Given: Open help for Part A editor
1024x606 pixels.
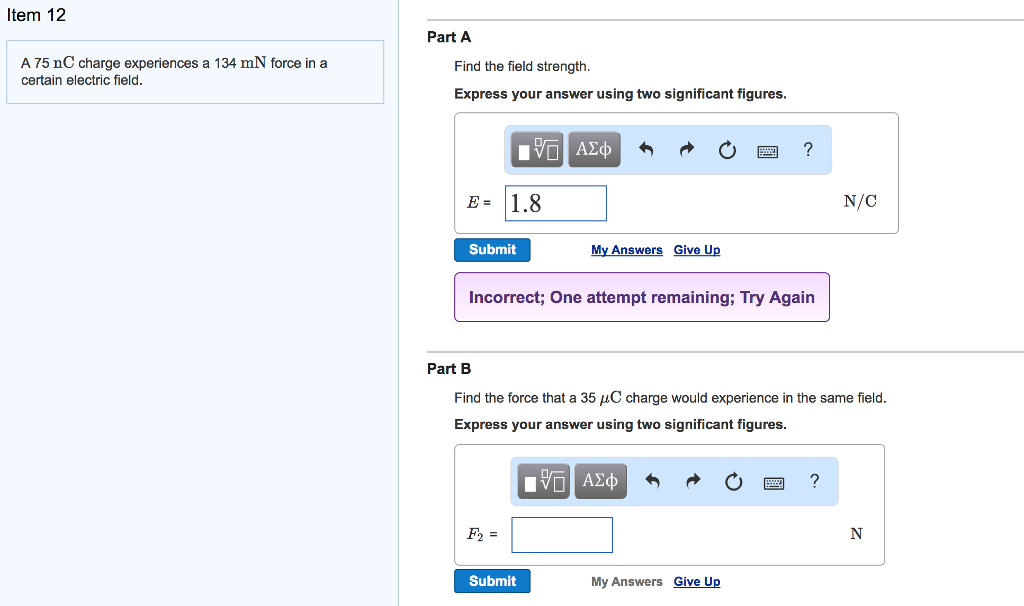Looking at the screenshot, I should coord(808,150).
